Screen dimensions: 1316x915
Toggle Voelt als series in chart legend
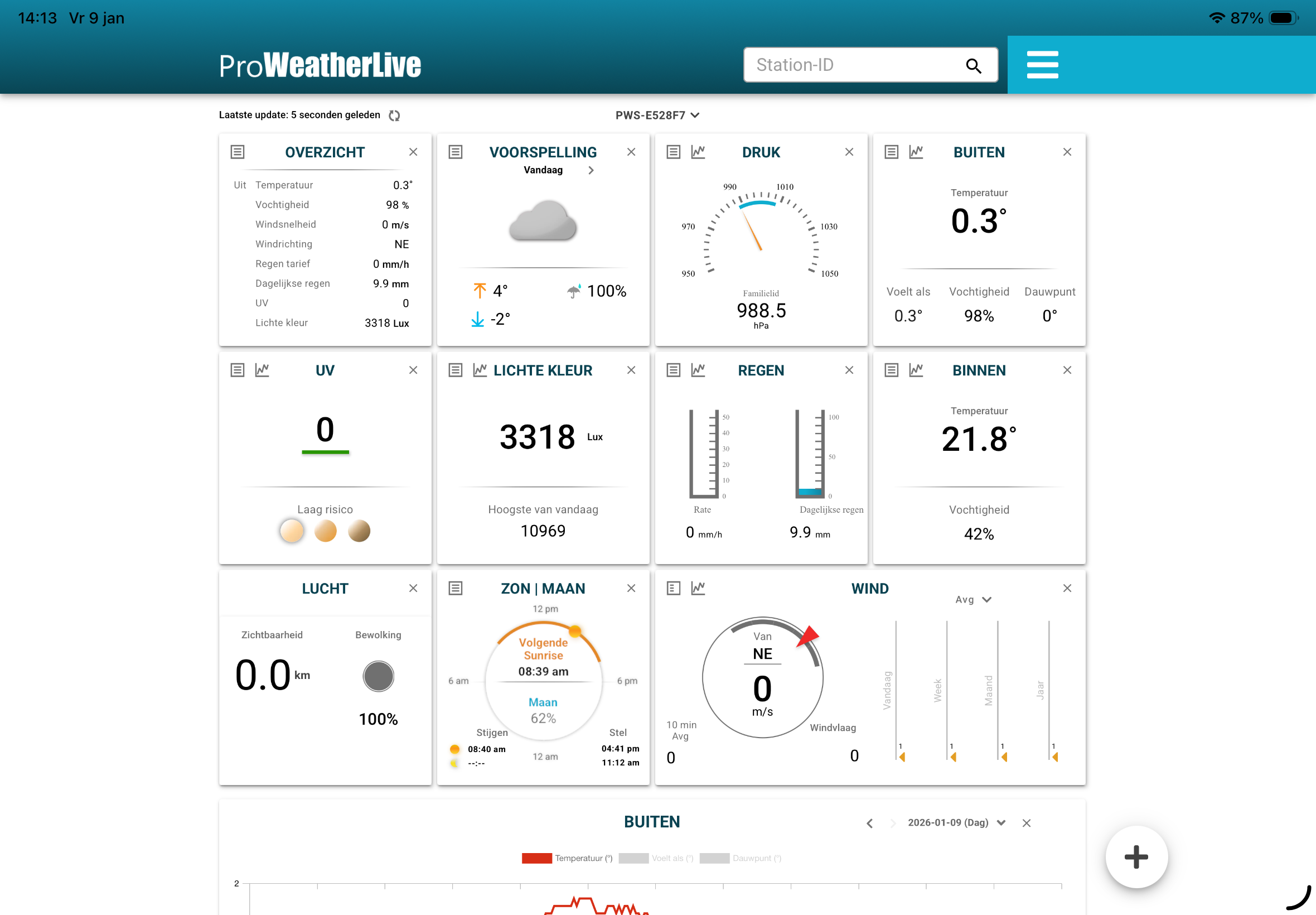pyautogui.click(x=655, y=858)
